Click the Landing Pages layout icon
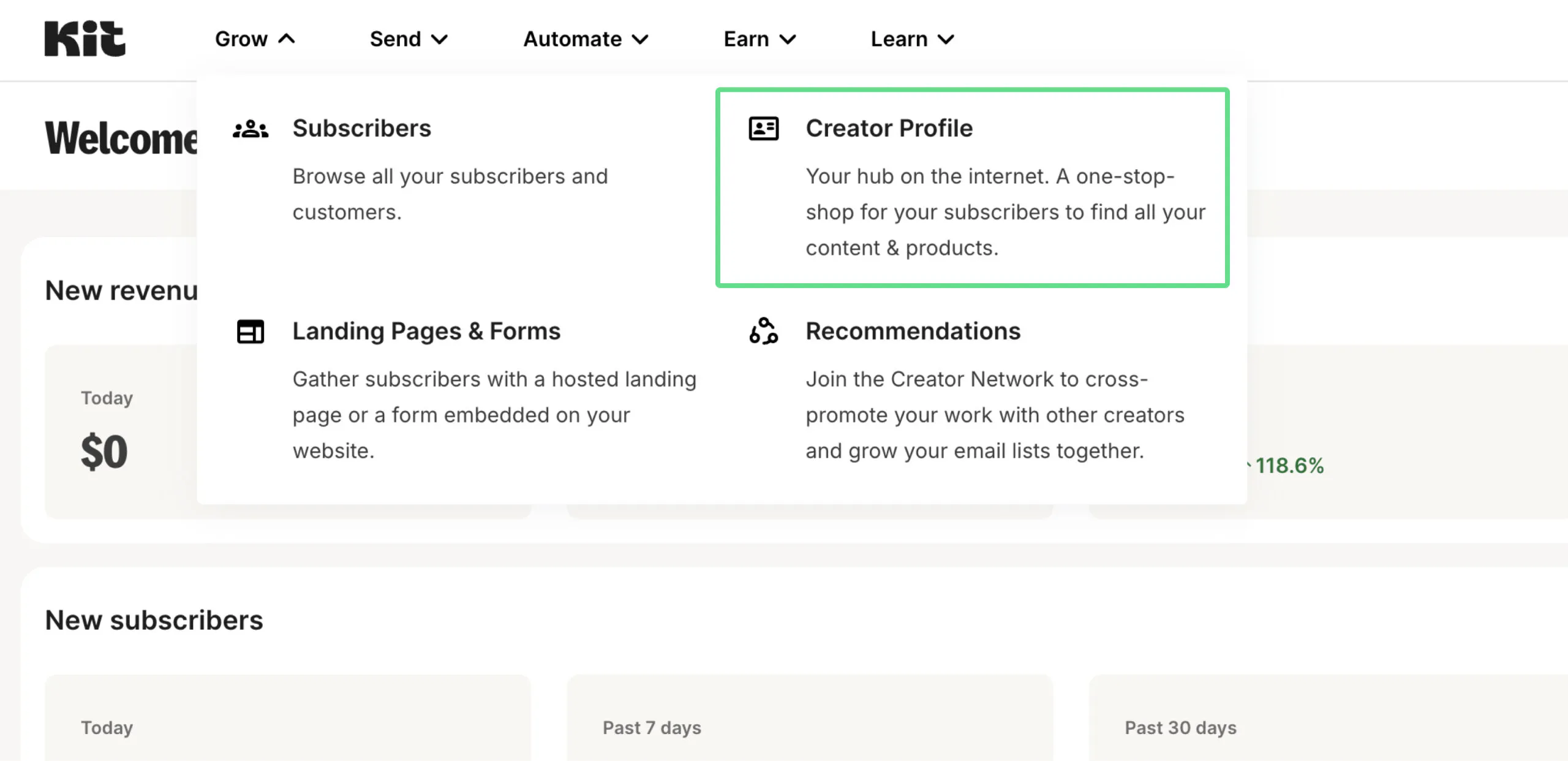This screenshot has width=1568, height=761. coord(251,331)
